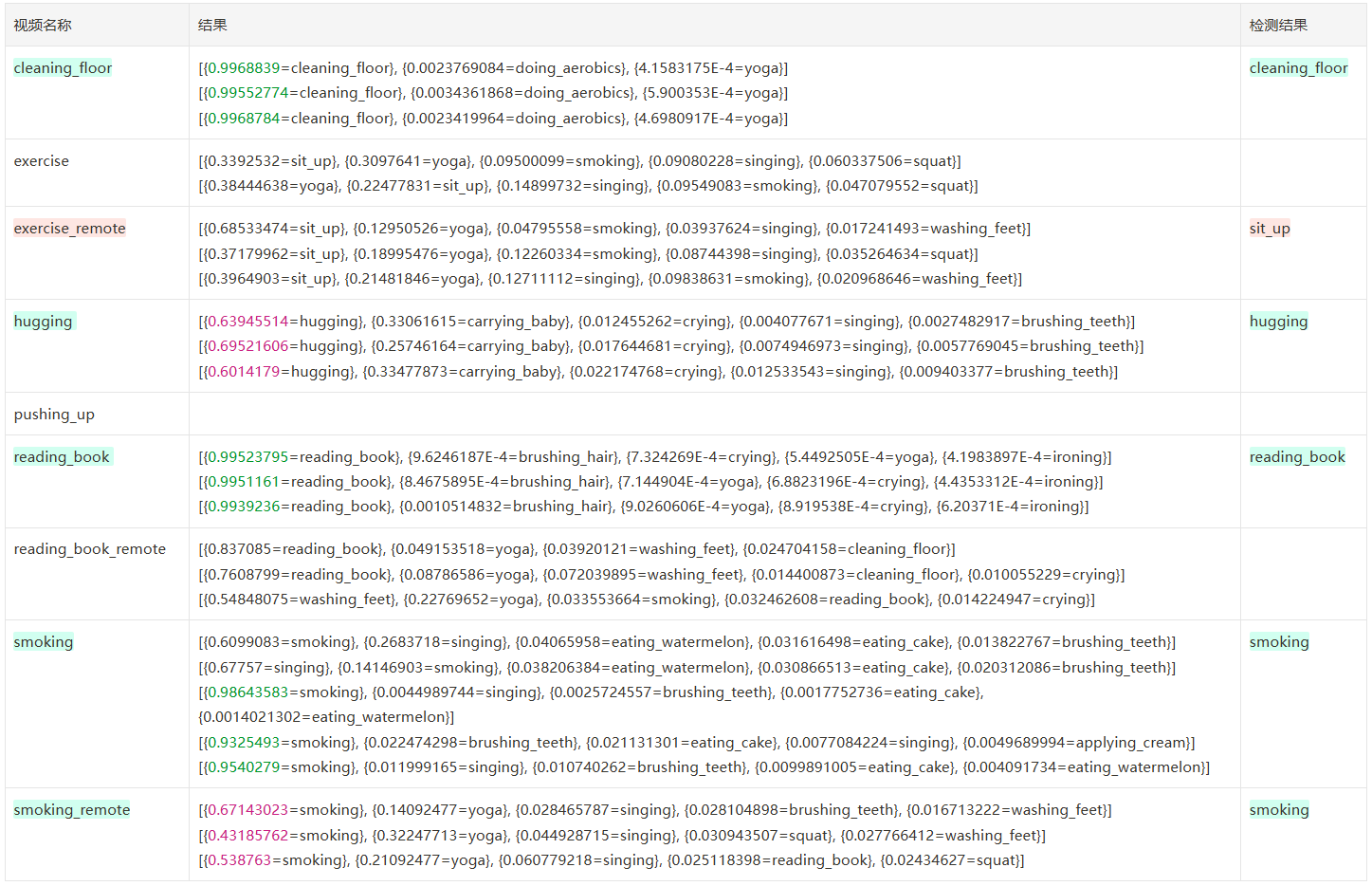Click the 0.9968839 cleaning_floor score

coord(244,68)
